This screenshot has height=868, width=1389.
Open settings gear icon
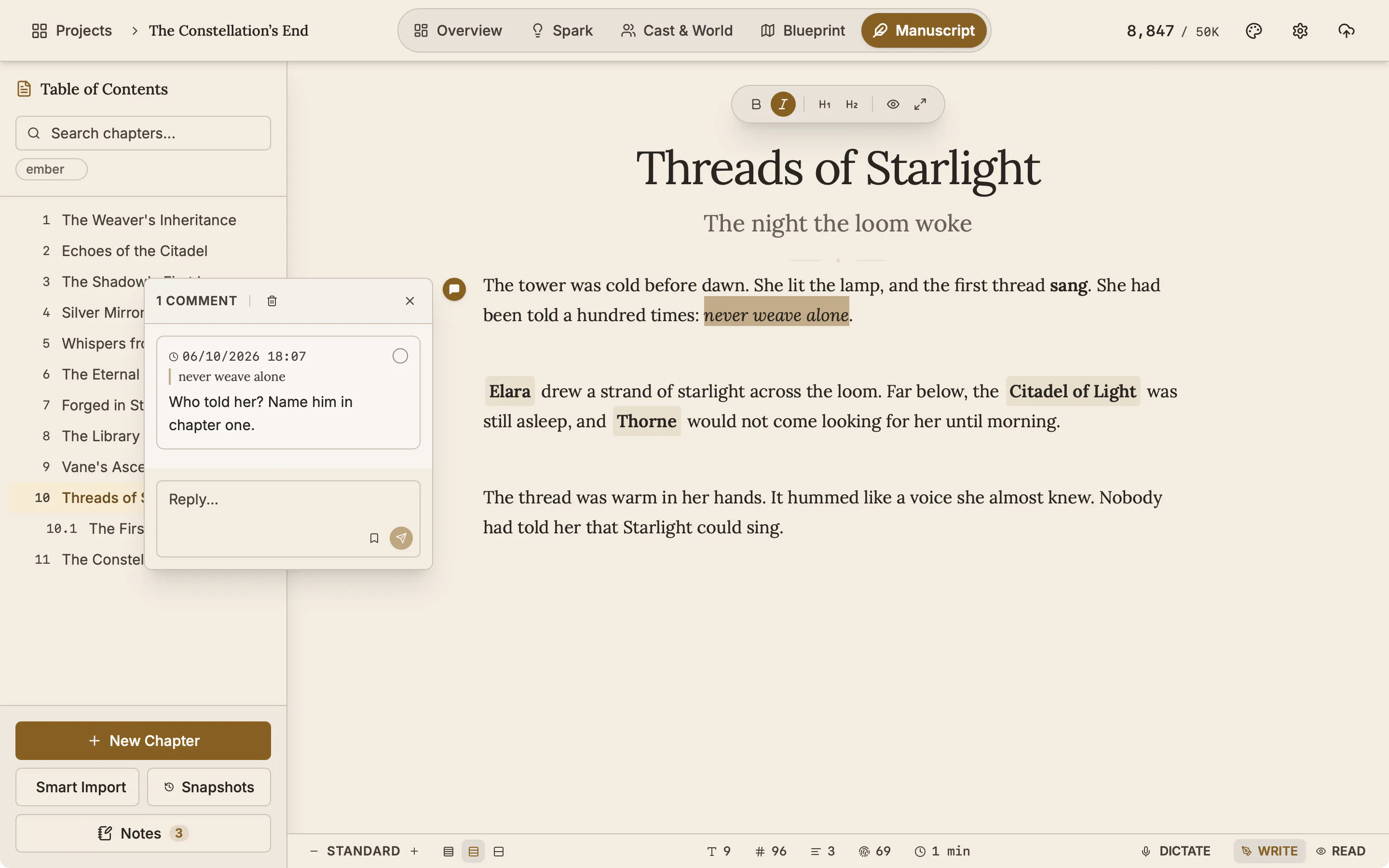point(1300,30)
